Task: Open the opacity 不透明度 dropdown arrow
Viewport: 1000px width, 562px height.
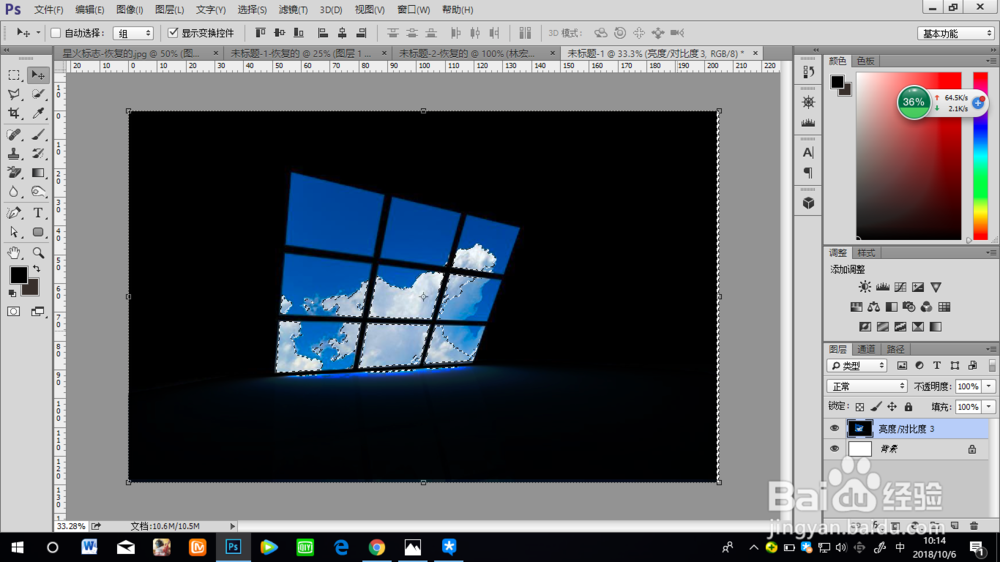Action: tap(989, 387)
